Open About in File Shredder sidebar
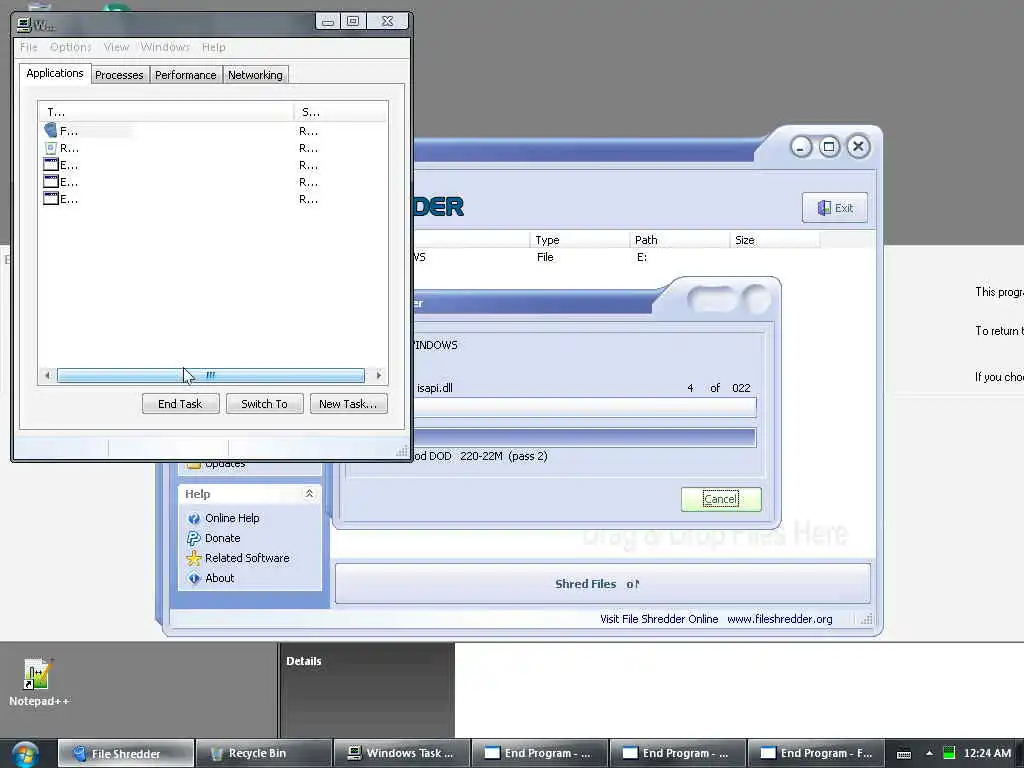Viewport: 1024px width, 768px height. point(219,578)
